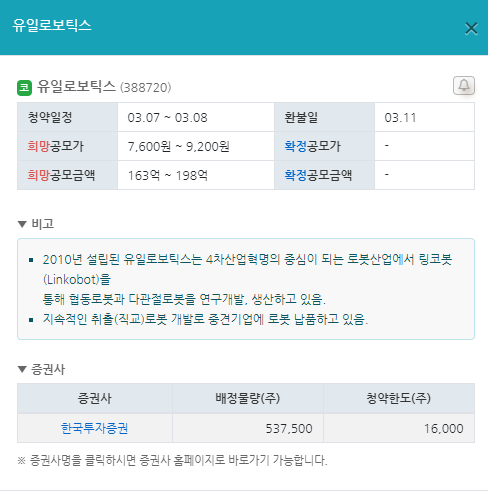This screenshot has width=488, height=494.
Task: Click the 배정물량(주) column header
Action: [248, 398]
